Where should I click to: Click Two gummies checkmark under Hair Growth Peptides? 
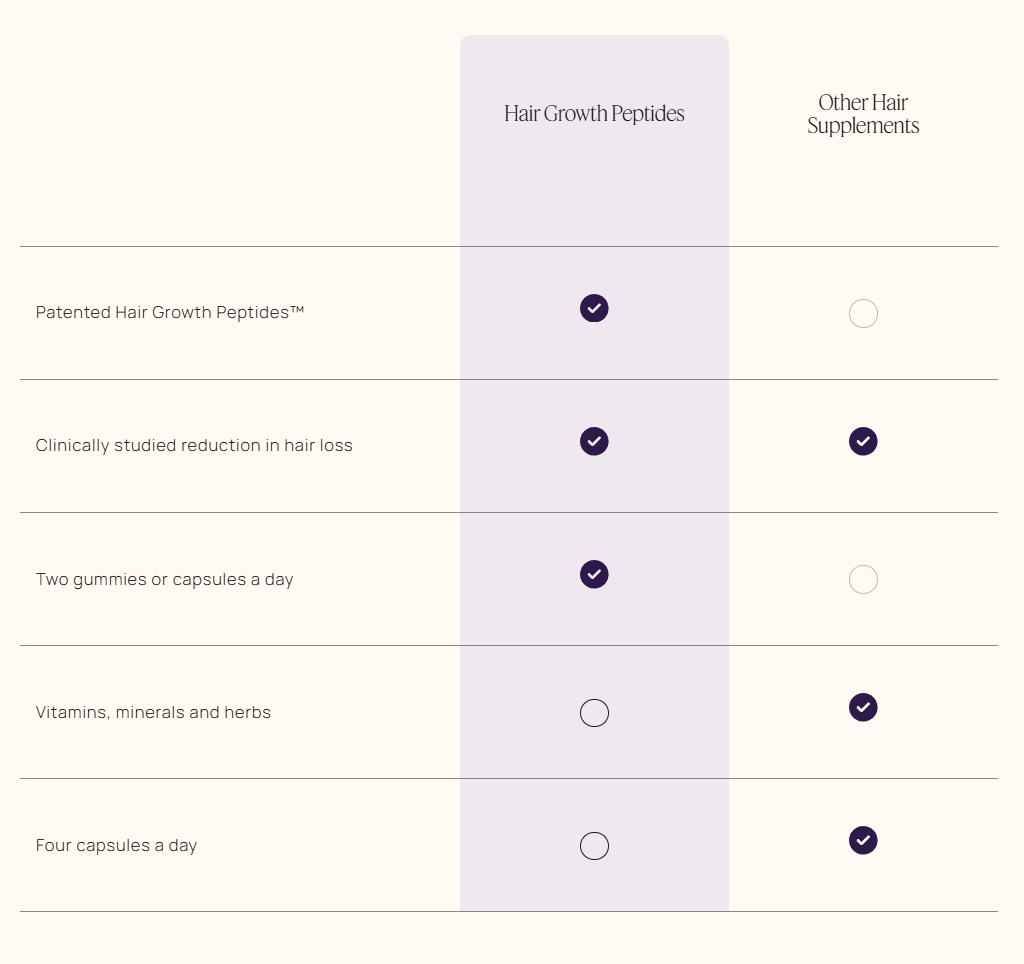[594, 574]
